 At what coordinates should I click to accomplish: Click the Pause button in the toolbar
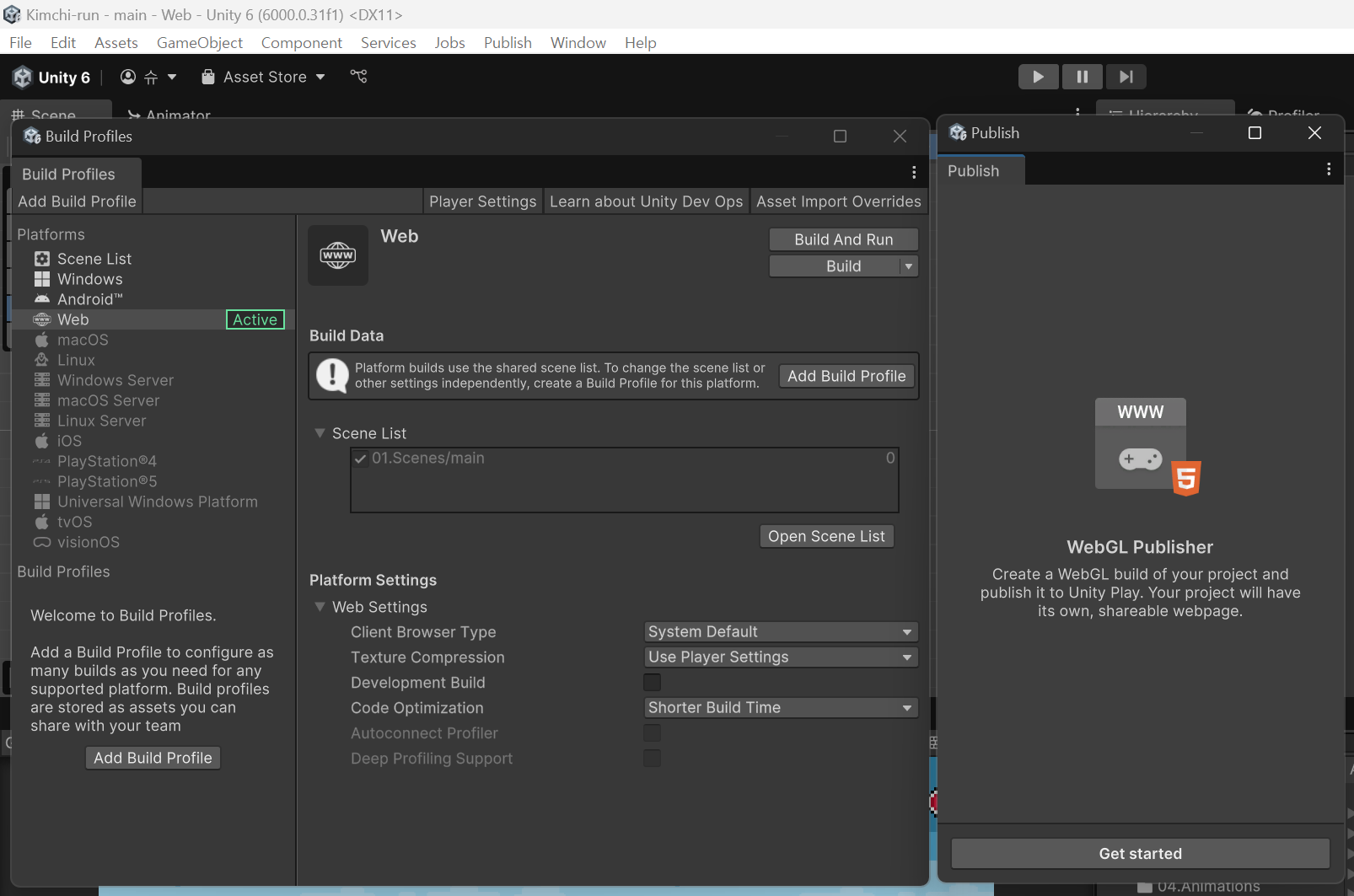coord(1082,77)
